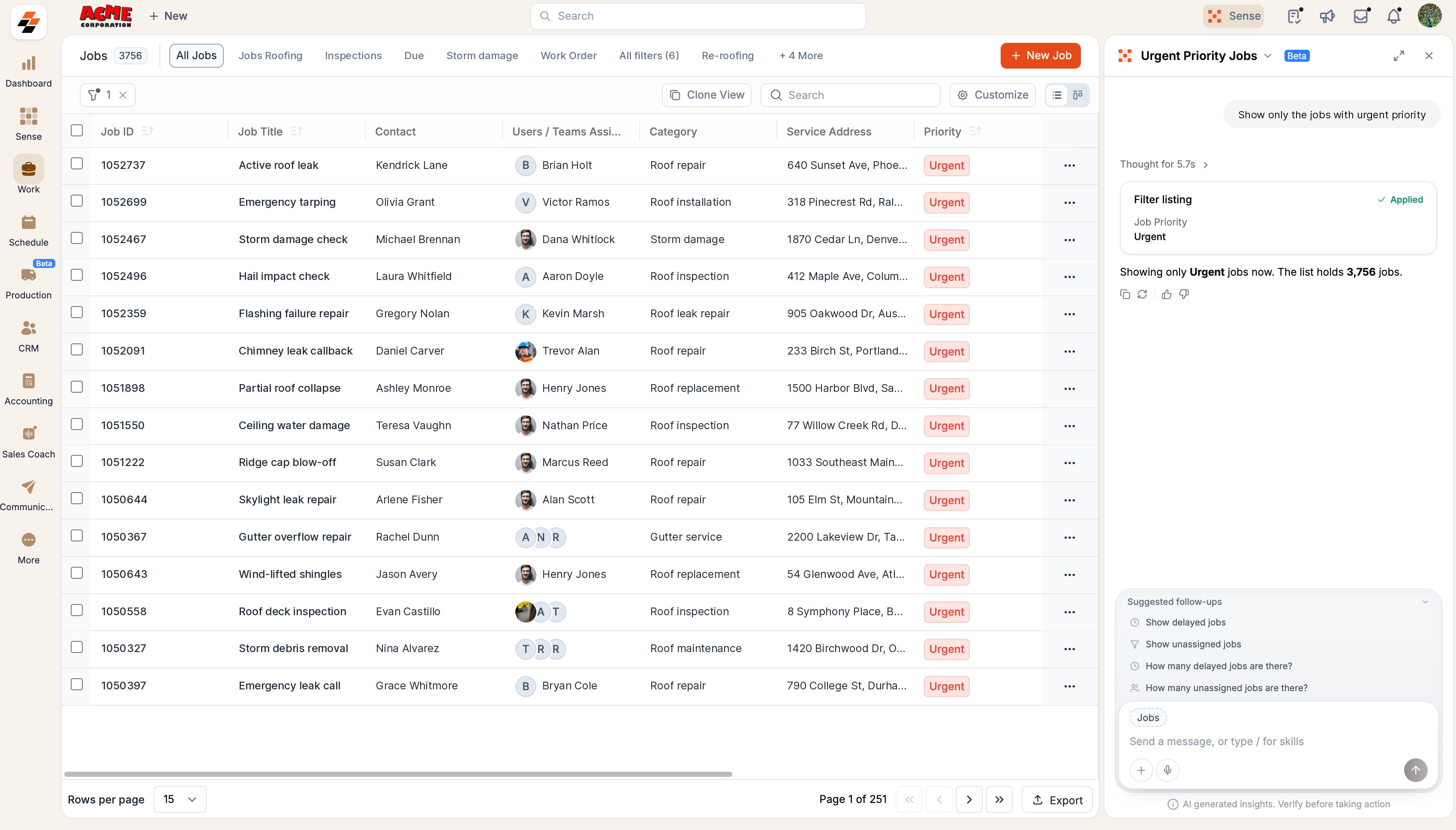Check the Gutter overflow repair row
1456x830 pixels.
pyautogui.click(x=77, y=536)
